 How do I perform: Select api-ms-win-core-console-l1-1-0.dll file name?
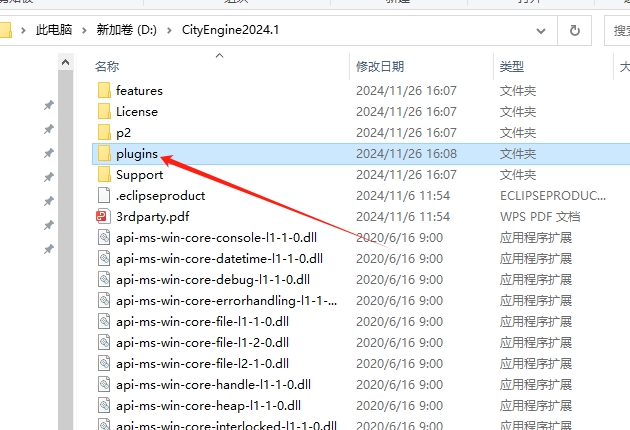tap(216, 238)
